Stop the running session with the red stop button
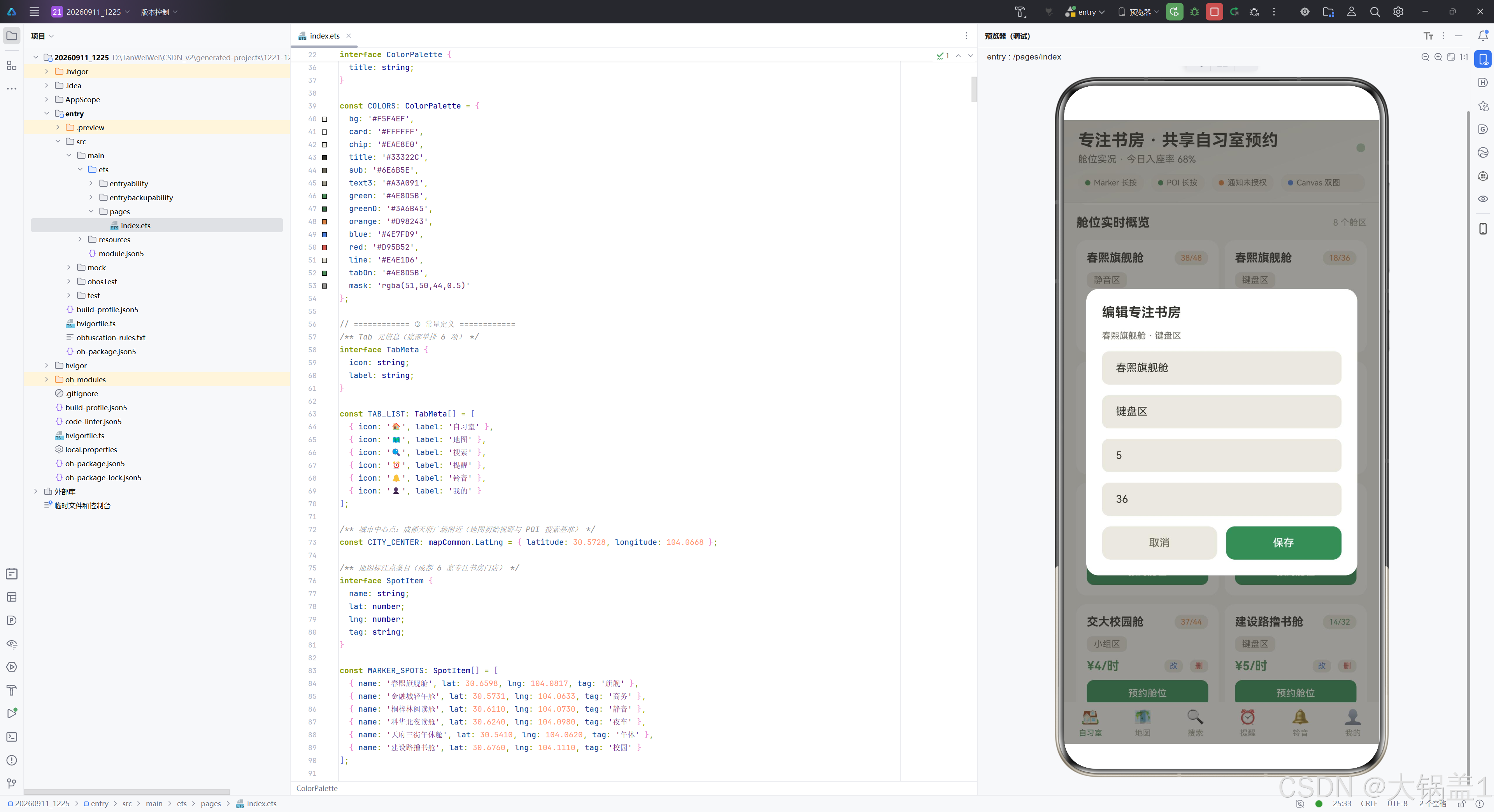The image size is (1494, 812). click(1214, 12)
